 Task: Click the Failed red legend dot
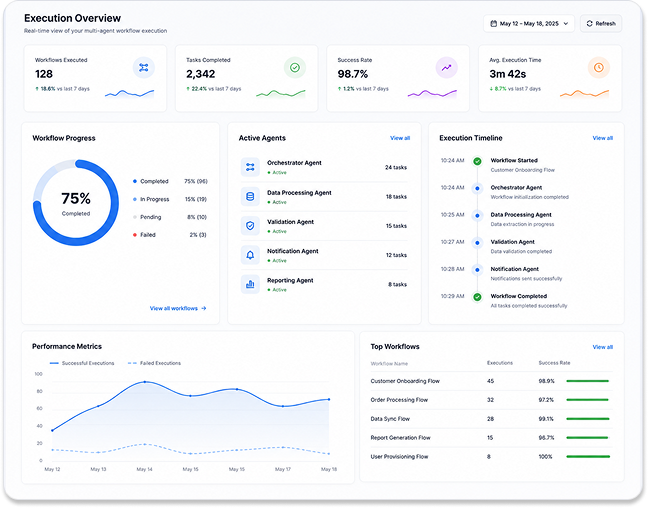click(x=135, y=235)
